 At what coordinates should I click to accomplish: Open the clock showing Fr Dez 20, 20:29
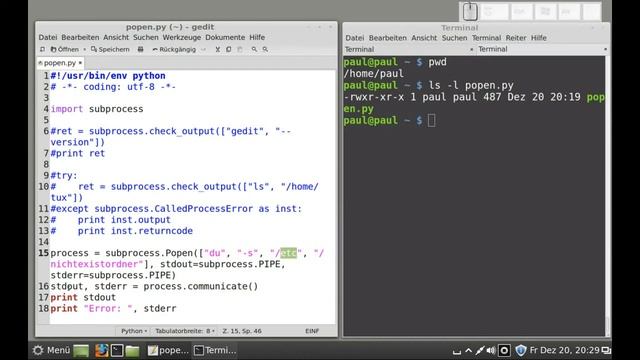[x=564, y=350]
